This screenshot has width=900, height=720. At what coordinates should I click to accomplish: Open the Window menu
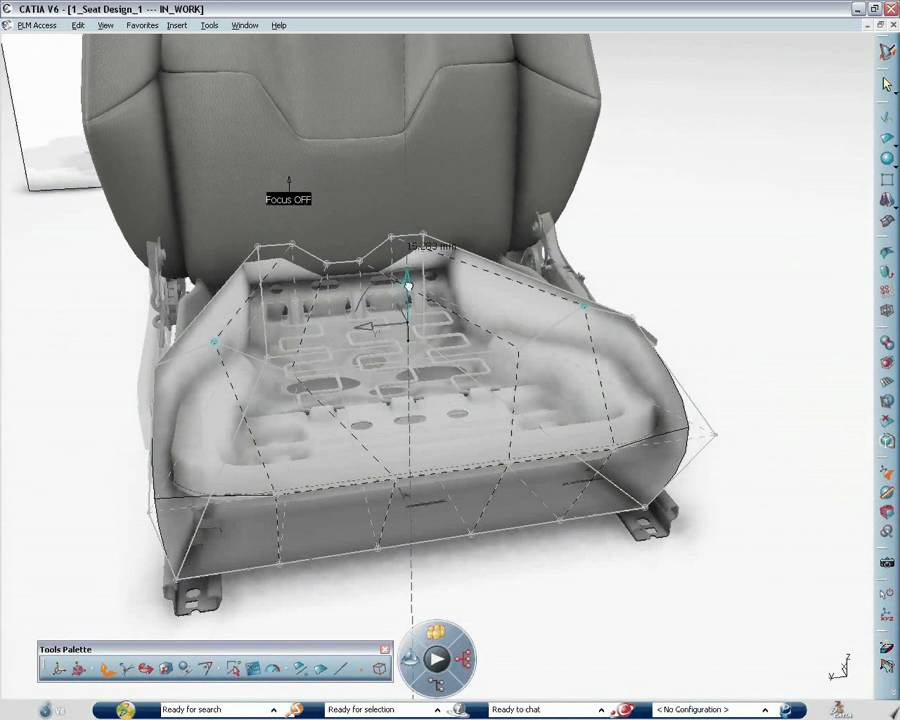(x=245, y=25)
